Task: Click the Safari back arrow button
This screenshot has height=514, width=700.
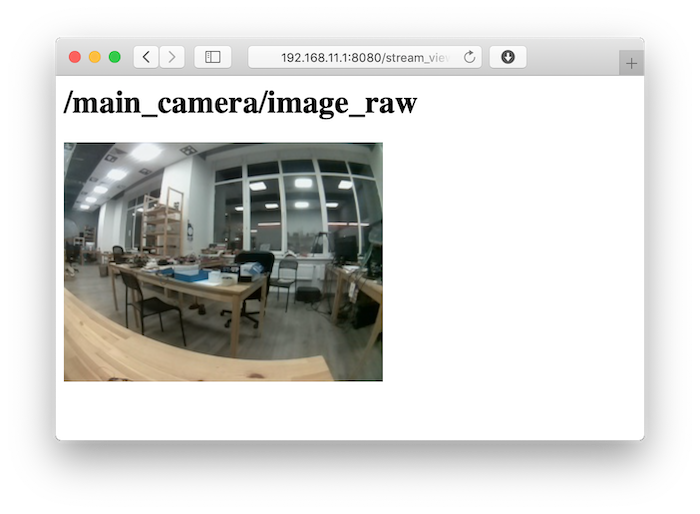Action: [146, 57]
